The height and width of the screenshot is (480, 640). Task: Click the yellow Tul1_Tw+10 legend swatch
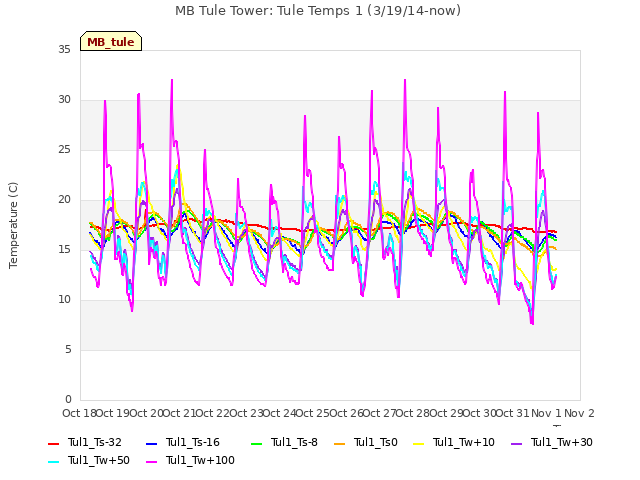tap(419, 443)
